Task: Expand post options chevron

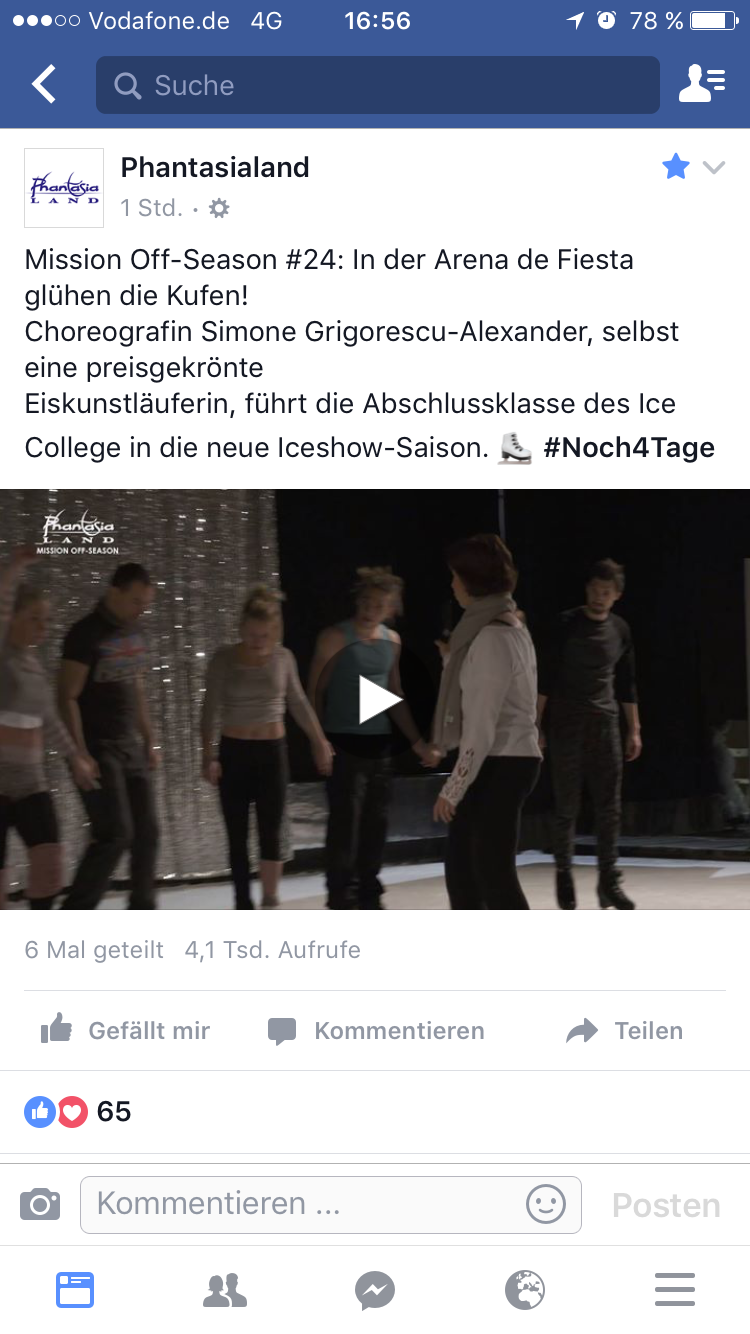Action: click(714, 167)
